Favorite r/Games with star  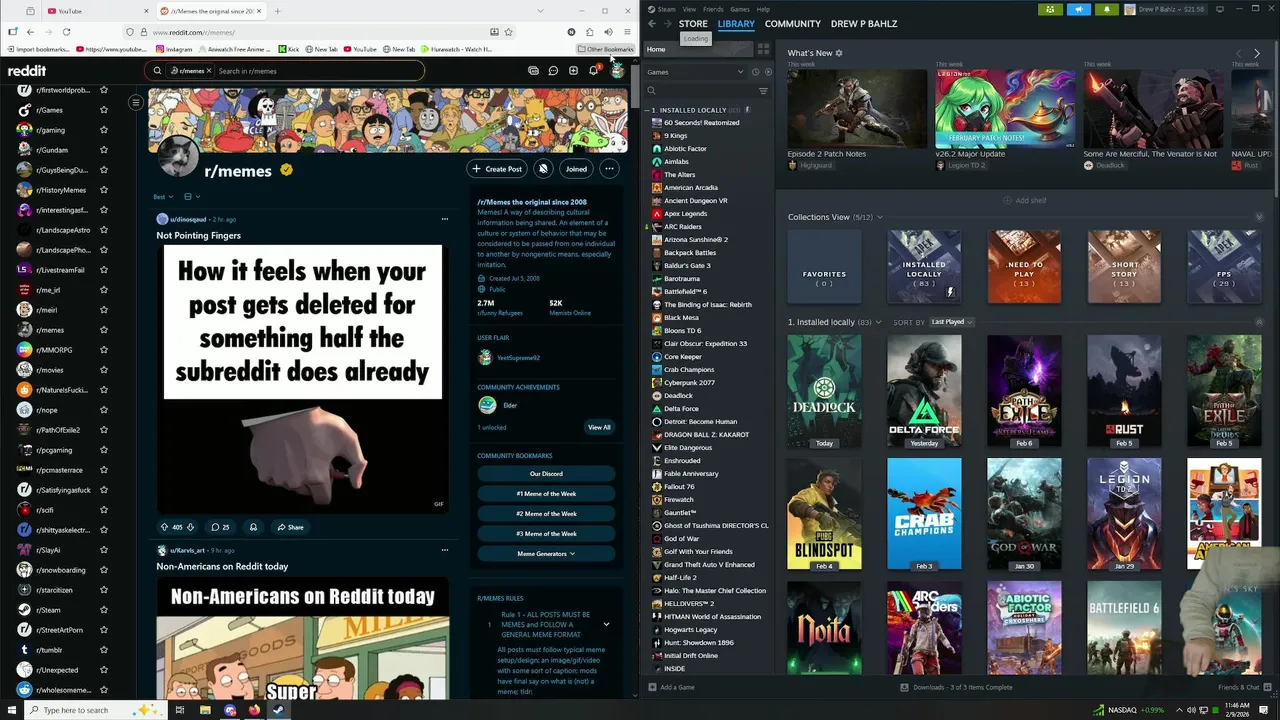point(103,110)
